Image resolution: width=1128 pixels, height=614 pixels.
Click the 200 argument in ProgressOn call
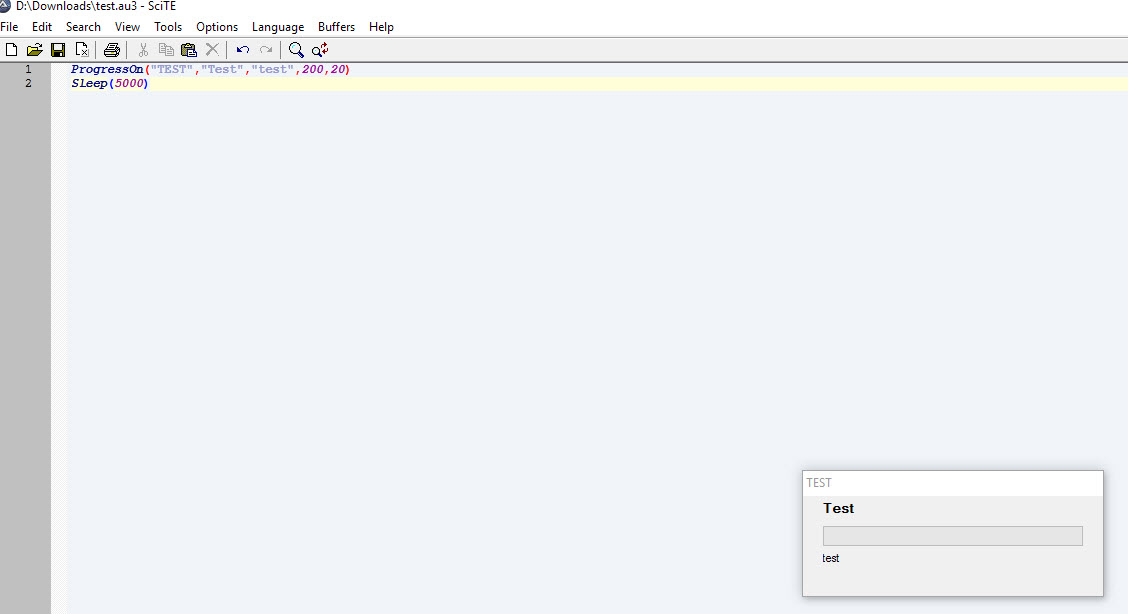313,69
